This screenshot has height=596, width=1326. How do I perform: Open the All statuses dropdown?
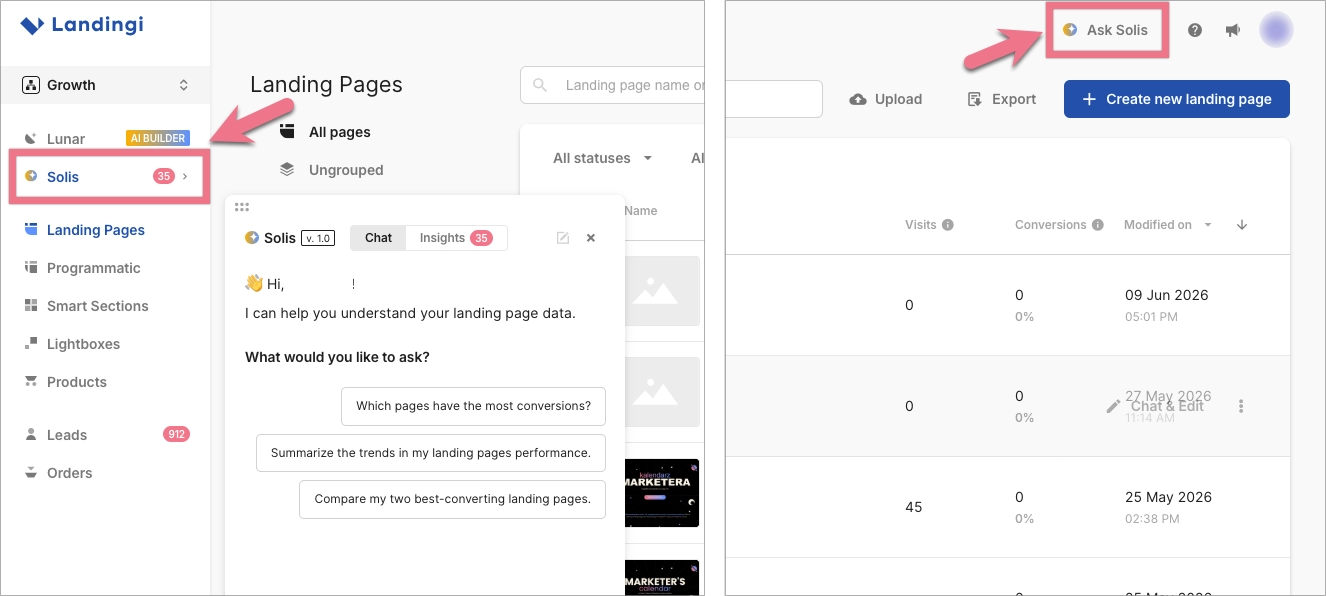[x=602, y=158]
